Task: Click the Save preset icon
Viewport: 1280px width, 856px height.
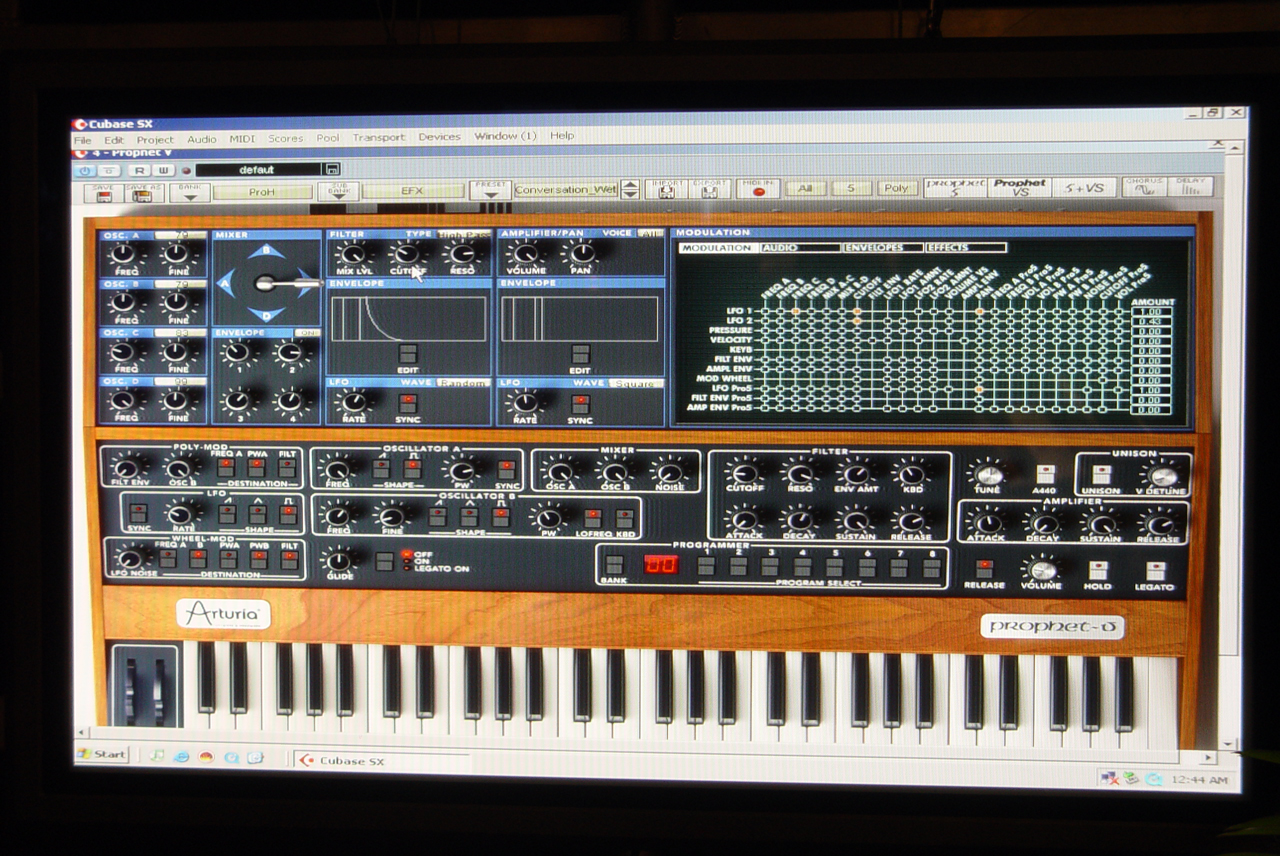Action: point(102,192)
